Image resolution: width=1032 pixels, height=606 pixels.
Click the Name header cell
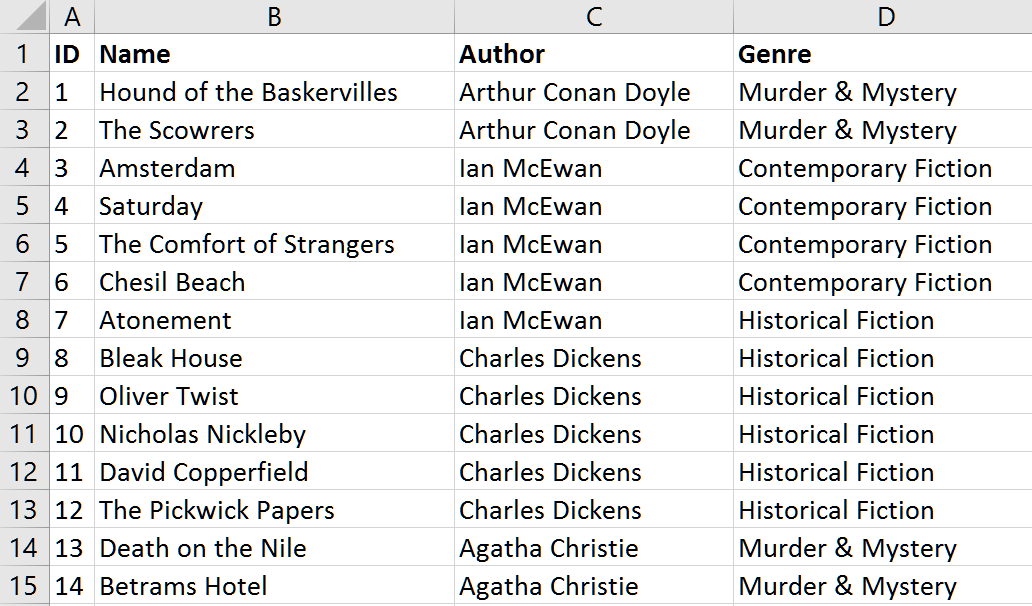pos(274,54)
